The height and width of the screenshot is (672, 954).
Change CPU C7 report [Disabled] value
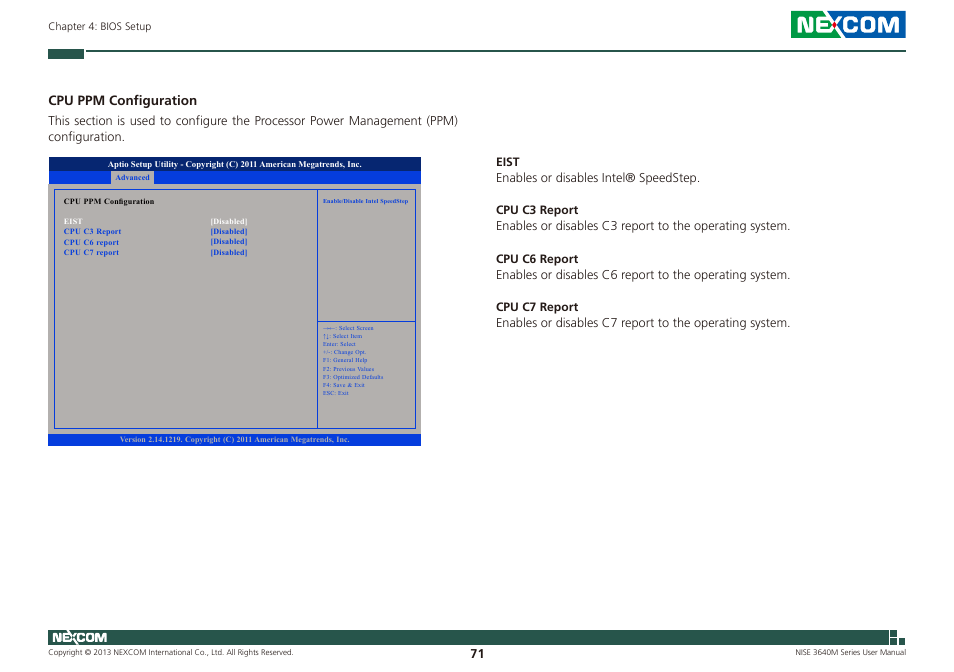(x=229, y=252)
